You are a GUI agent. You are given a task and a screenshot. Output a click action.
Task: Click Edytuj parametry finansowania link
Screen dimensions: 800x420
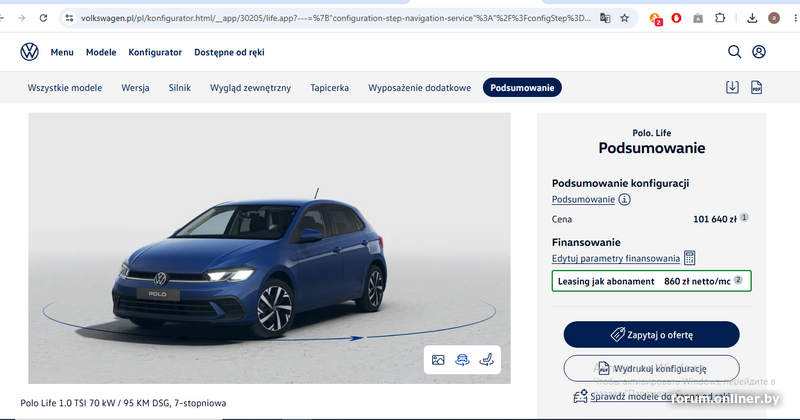tap(616, 258)
